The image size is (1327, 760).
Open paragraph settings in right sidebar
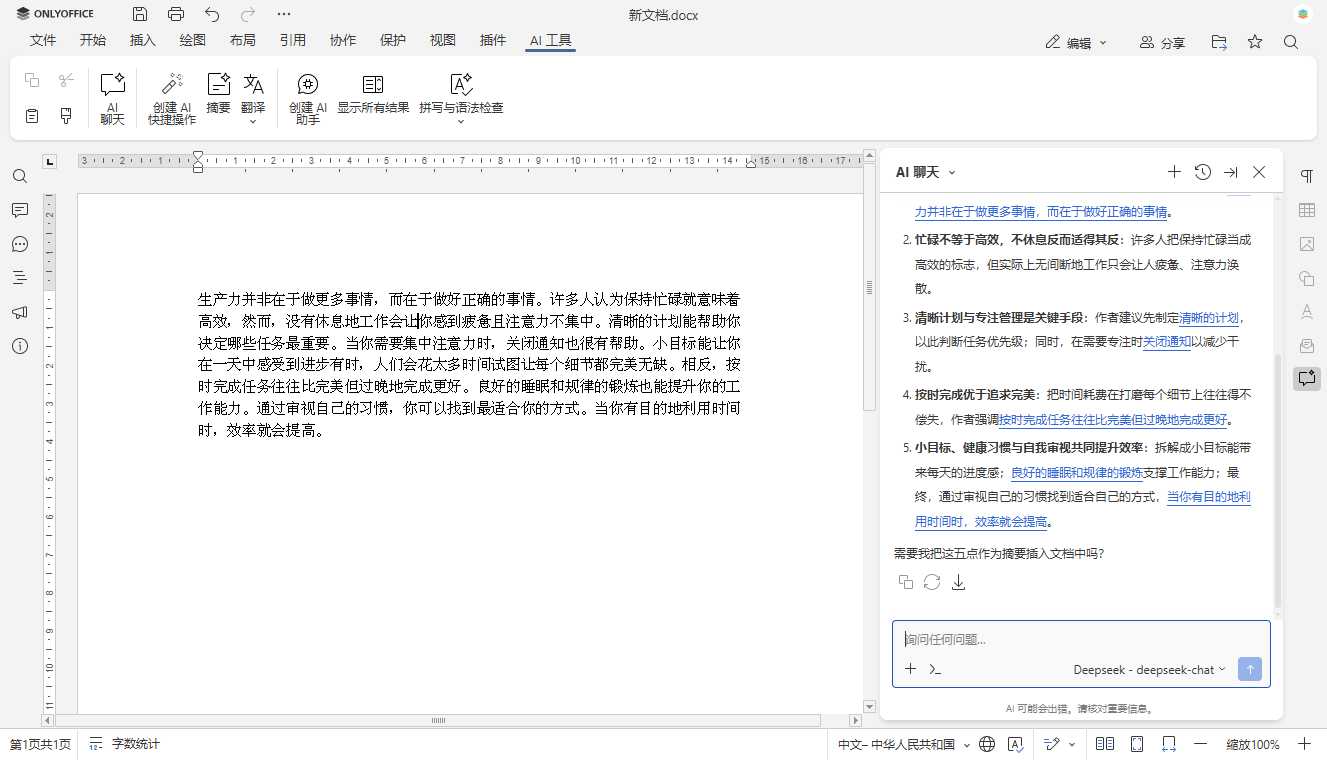tap(1306, 176)
